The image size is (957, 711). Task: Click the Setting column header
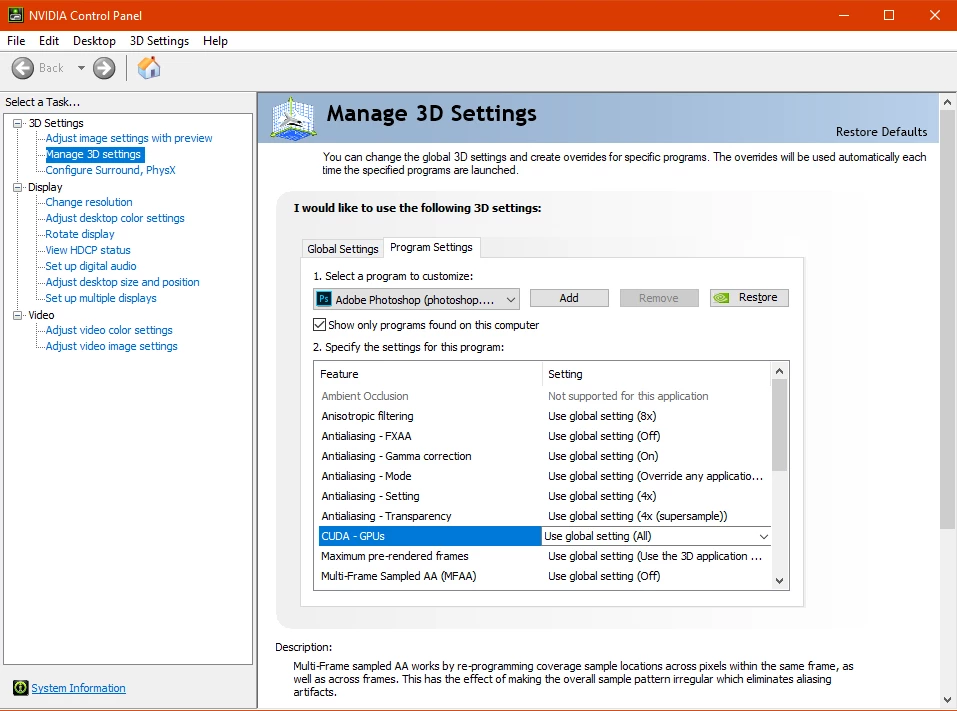coord(657,374)
